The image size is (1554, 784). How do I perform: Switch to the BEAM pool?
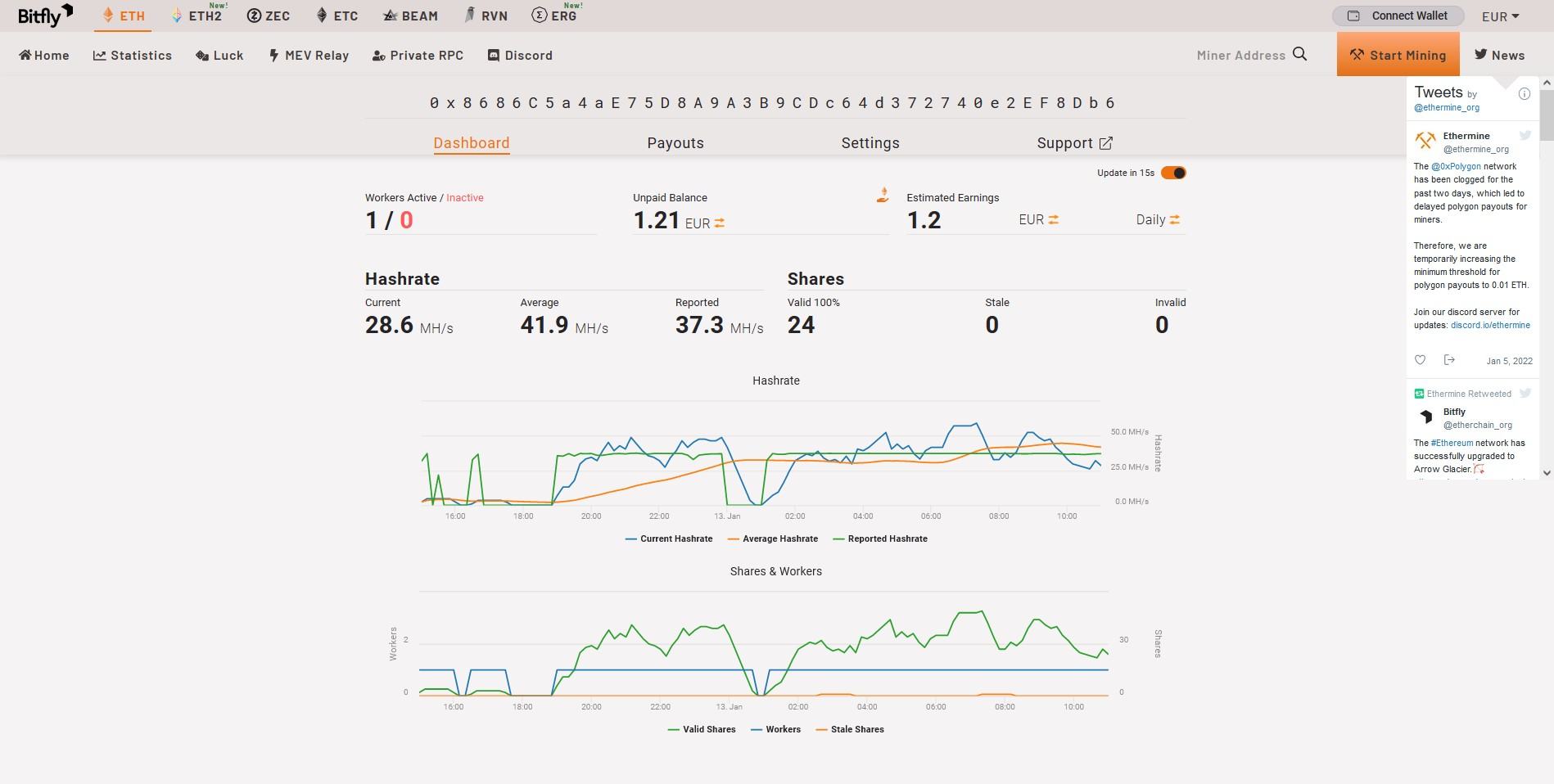click(x=410, y=16)
